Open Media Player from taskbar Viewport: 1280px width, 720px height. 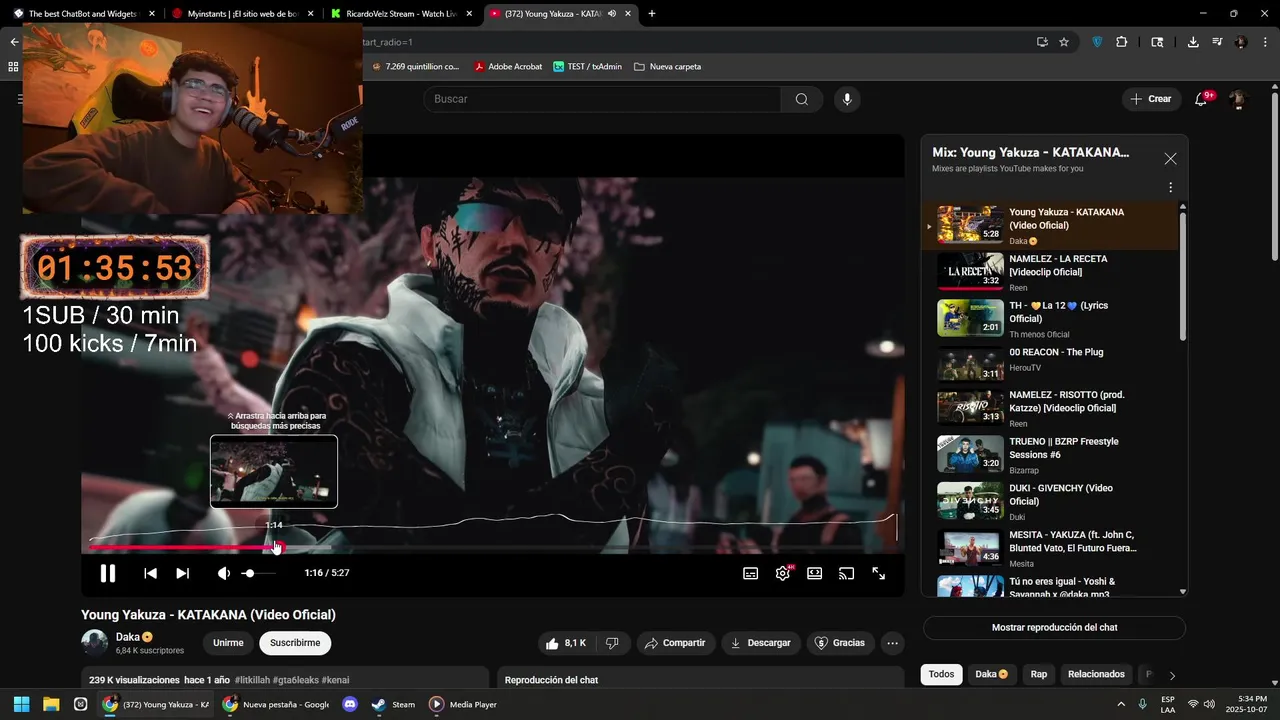[x=463, y=704]
